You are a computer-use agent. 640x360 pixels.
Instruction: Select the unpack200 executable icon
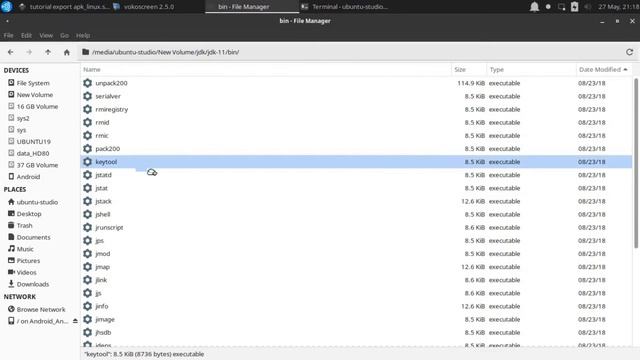pos(87,83)
